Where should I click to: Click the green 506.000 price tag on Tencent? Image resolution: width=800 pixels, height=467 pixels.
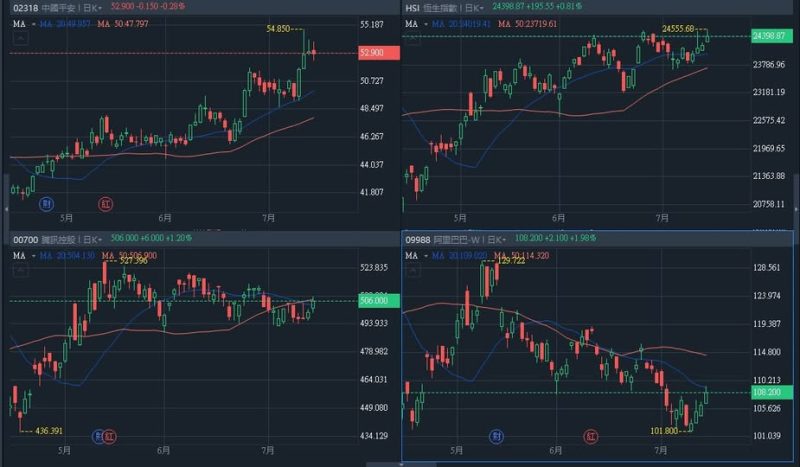(378, 300)
